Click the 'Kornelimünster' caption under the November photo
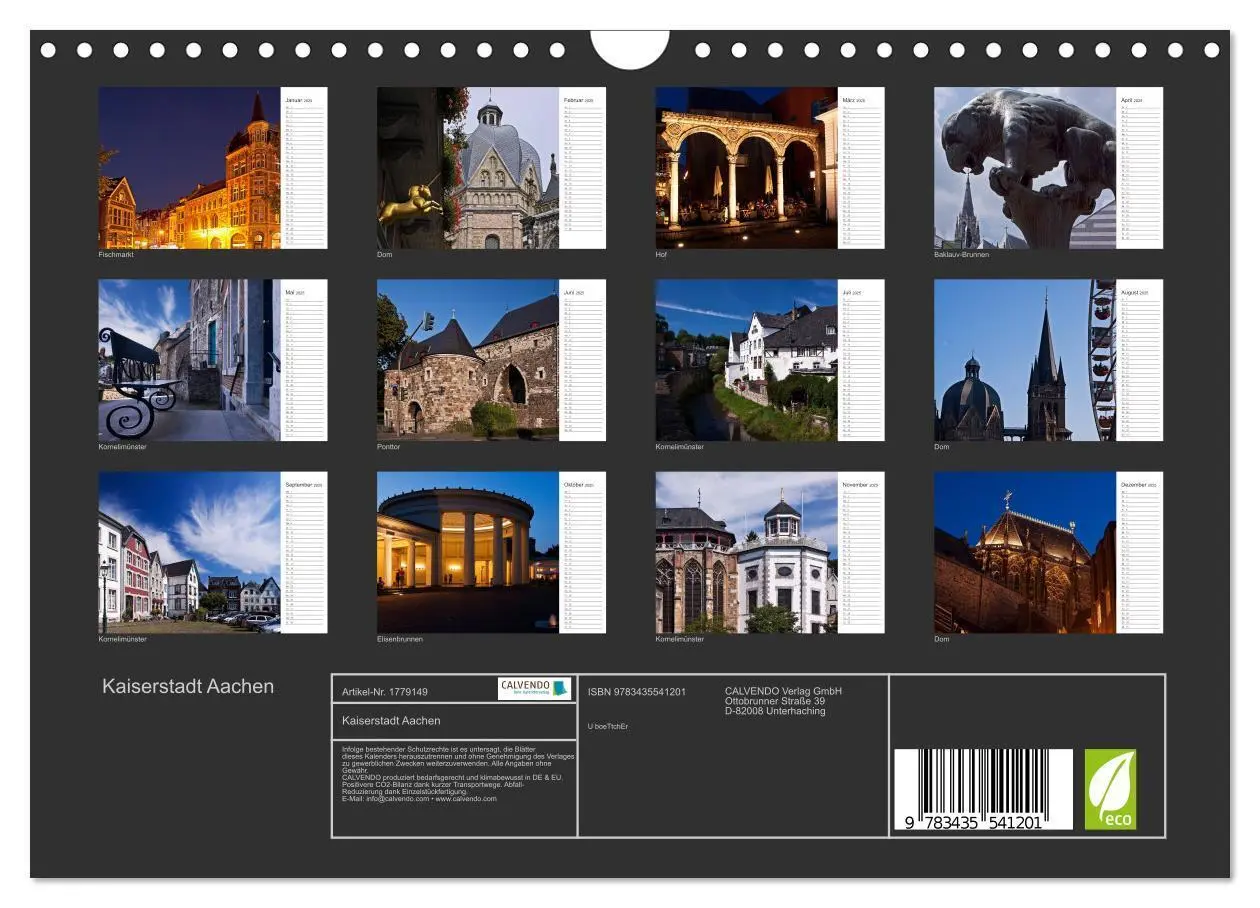 click(680, 639)
